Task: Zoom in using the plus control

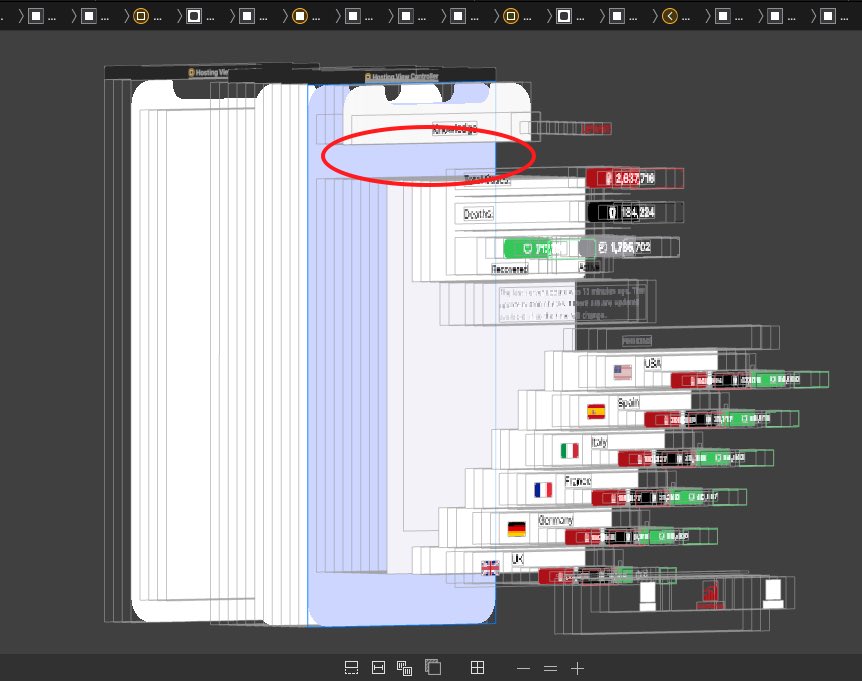Action: coord(577,667)
